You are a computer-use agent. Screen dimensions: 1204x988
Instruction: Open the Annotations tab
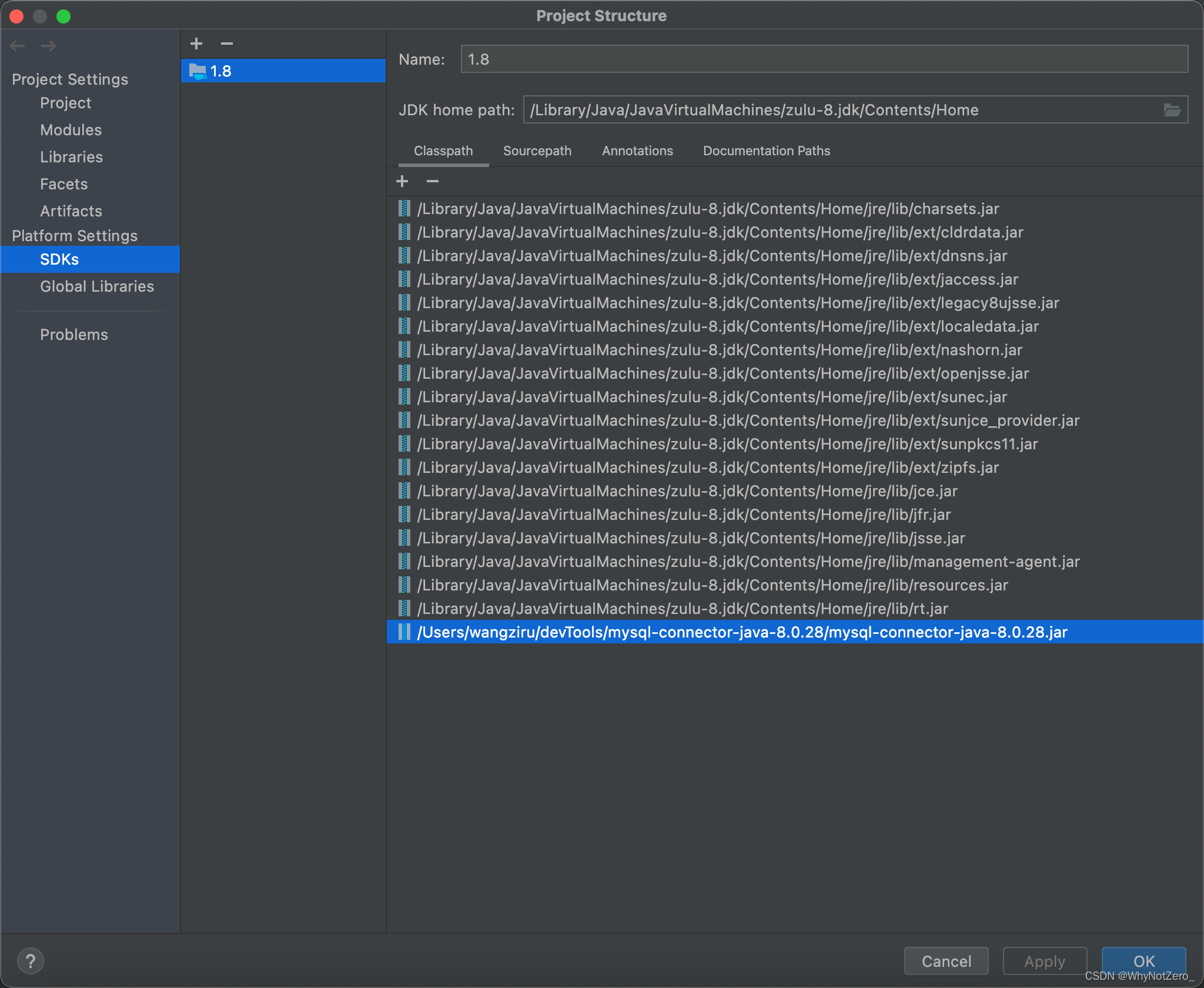coord(637,151)
